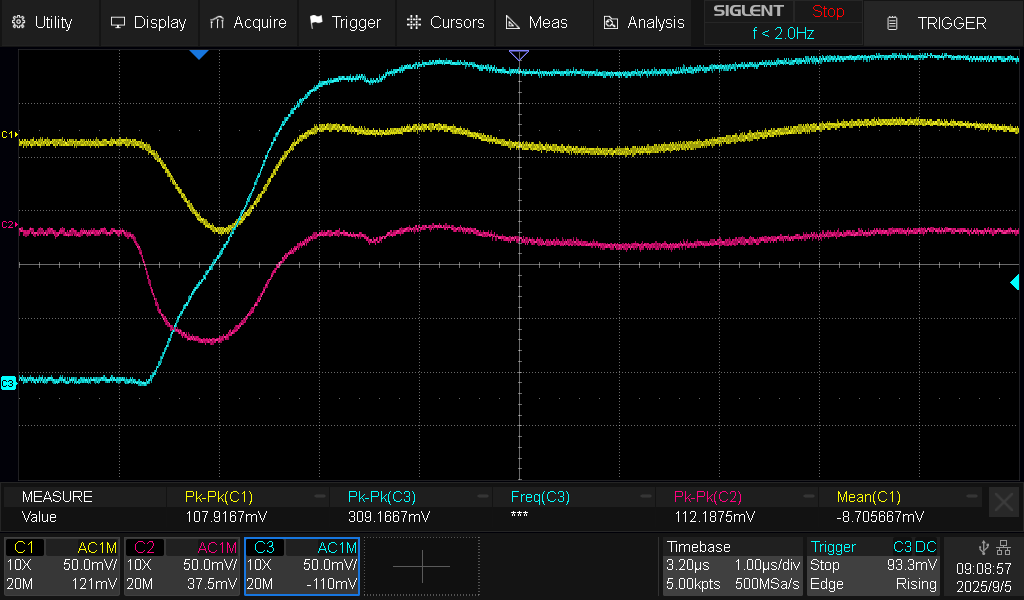Remove the Freq(C3) measurement via minus icon
This screenshot has width=1024, height=600.
pos(646,497)
